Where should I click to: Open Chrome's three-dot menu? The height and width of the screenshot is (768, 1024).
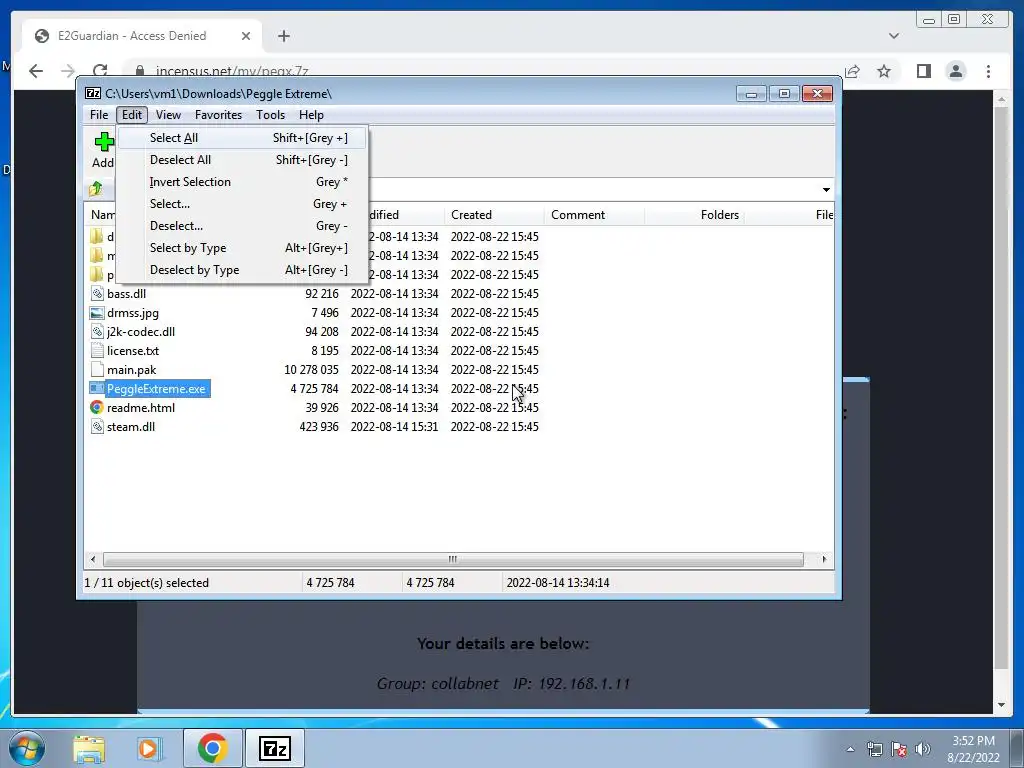pos(989,71)
